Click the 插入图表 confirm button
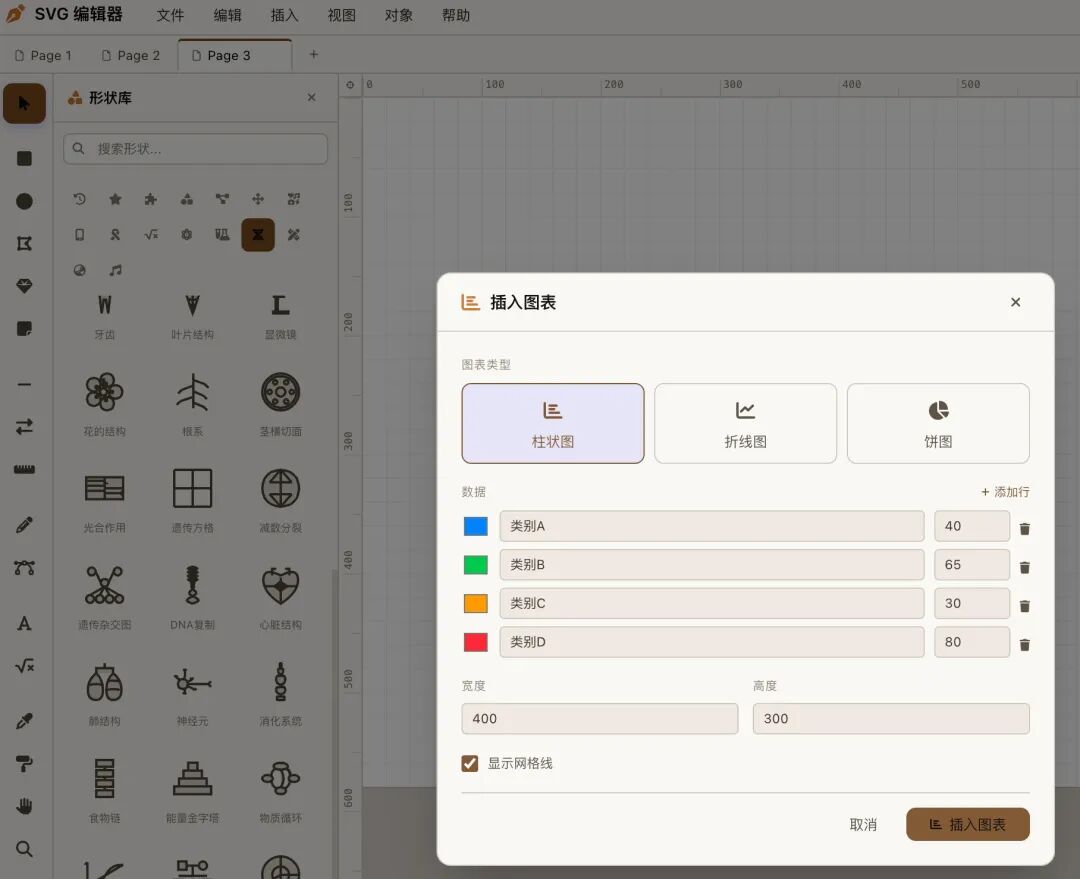The image size is (1080, 879). 968,825
